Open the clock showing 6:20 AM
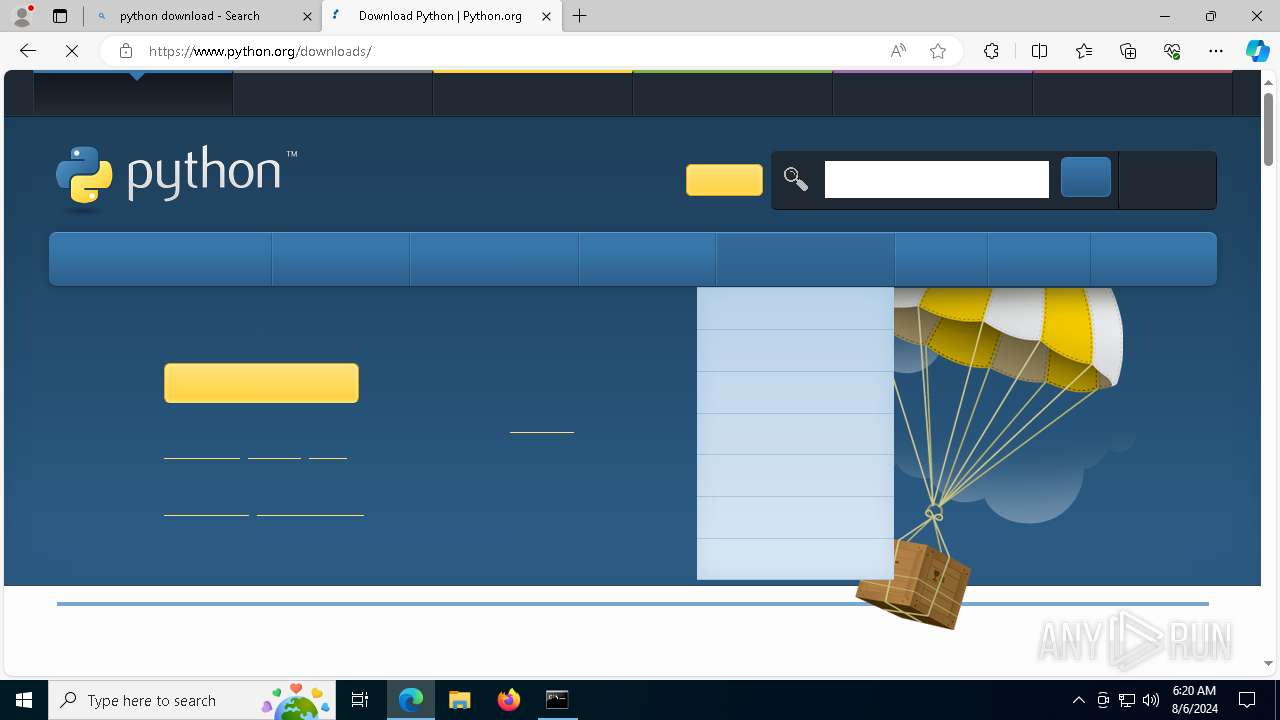This screenshot has height=720, width=1280. [1194, 700]
